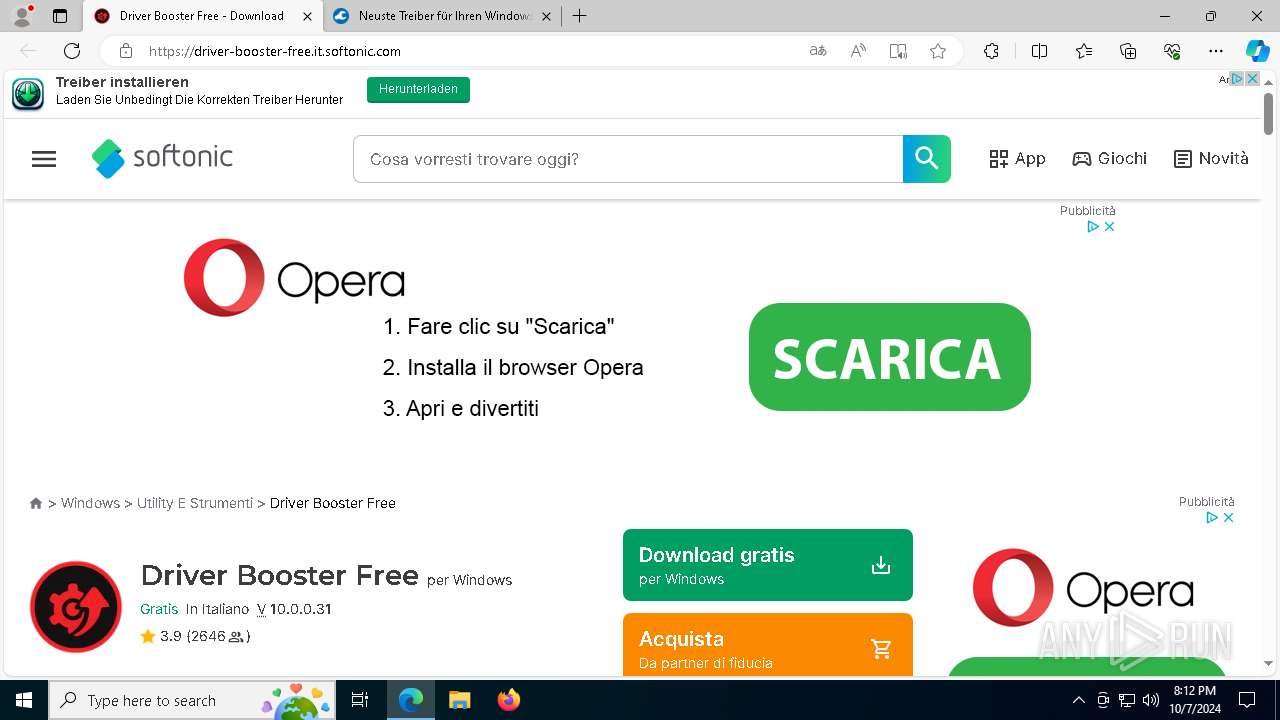Open the taskbar clock and date
Screen dimensions: 1280x720
[1195, 700]
